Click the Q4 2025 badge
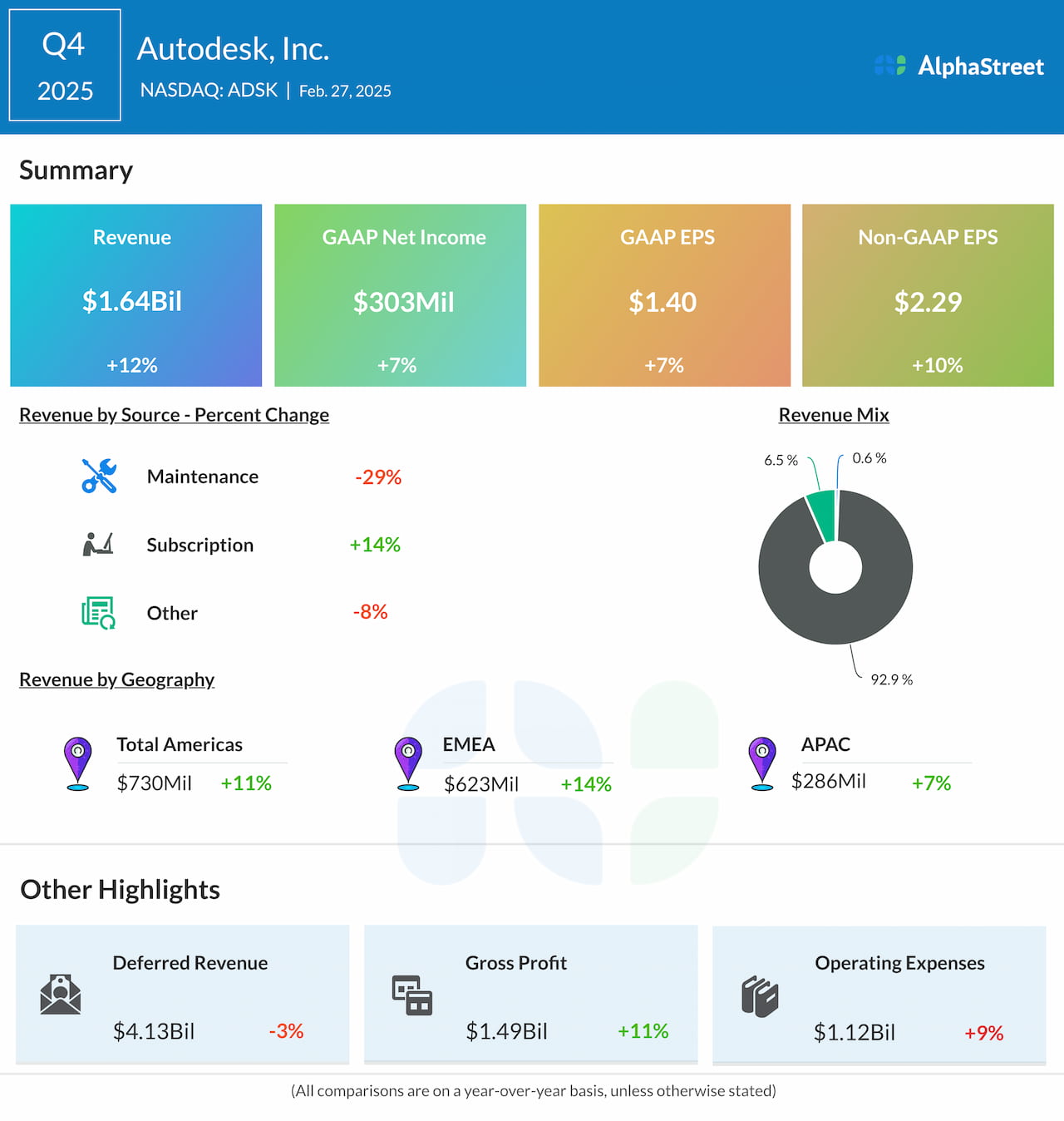Screen dimensions: 1064x1121 coord(64,65)
